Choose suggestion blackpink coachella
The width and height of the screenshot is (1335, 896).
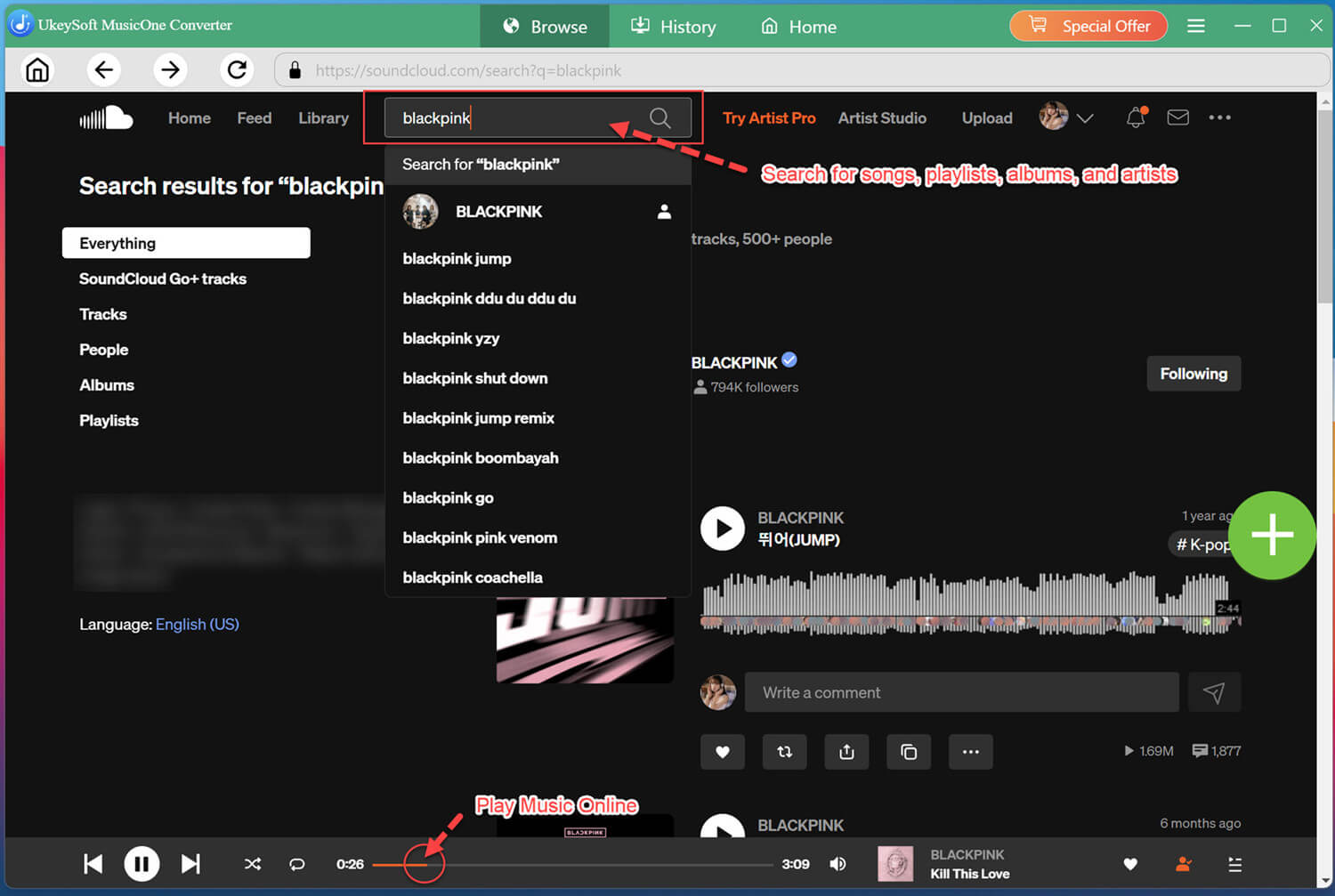[x=538, y=577]
